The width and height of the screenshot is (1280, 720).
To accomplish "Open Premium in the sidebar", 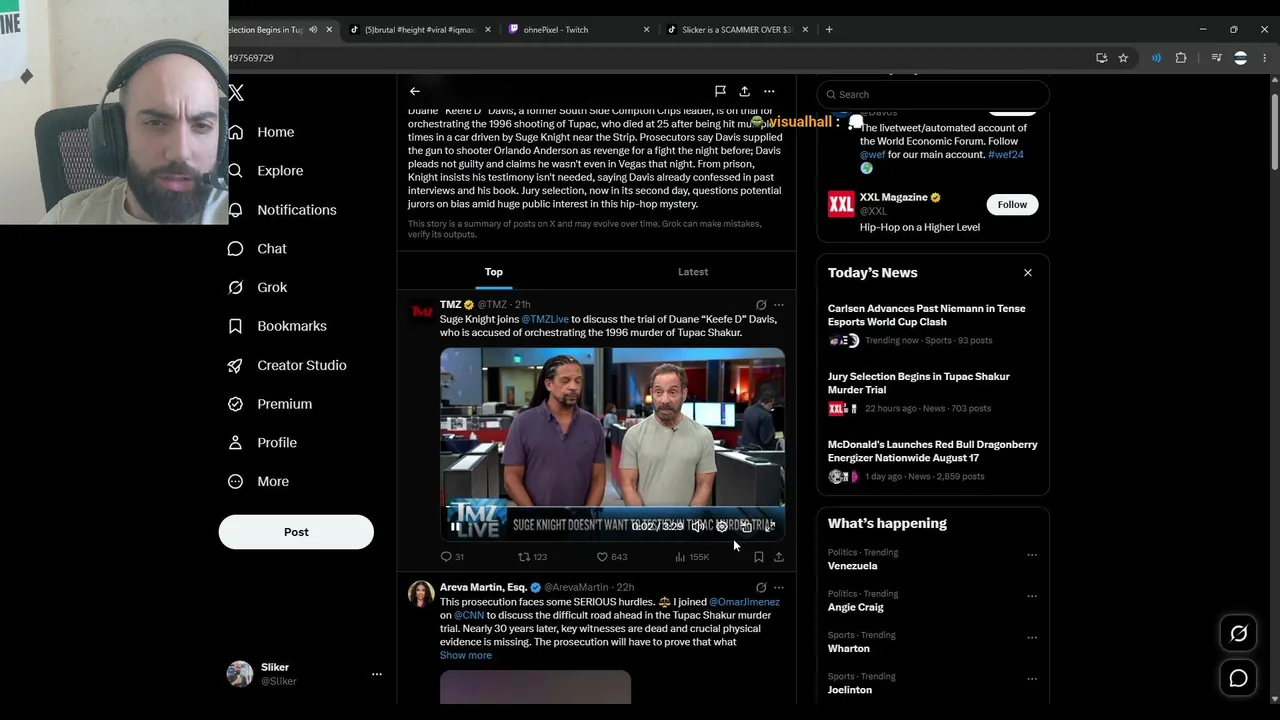I will click(270, 404).
